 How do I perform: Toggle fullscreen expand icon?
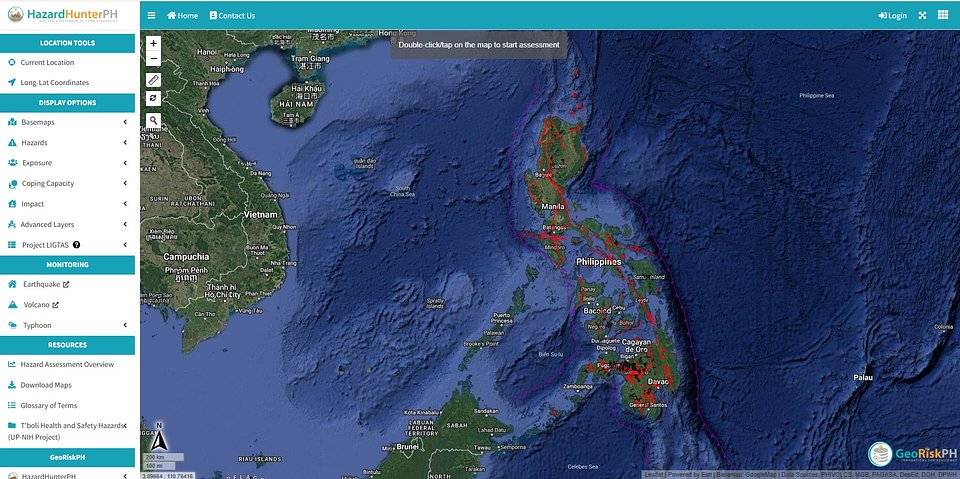coord(922,16)
